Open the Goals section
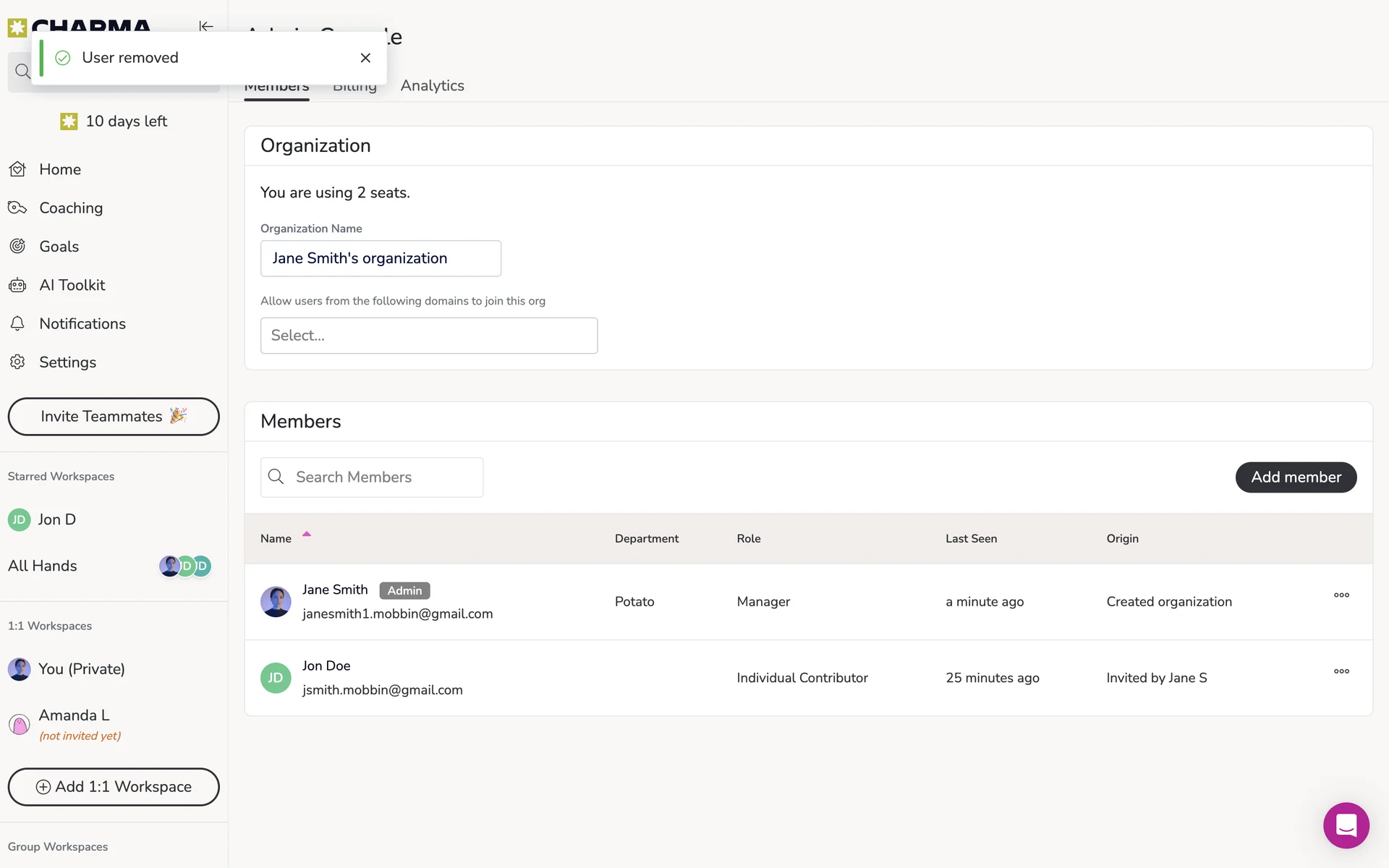Viewport: 1389px width, 868px height. (x=59, y=247)
